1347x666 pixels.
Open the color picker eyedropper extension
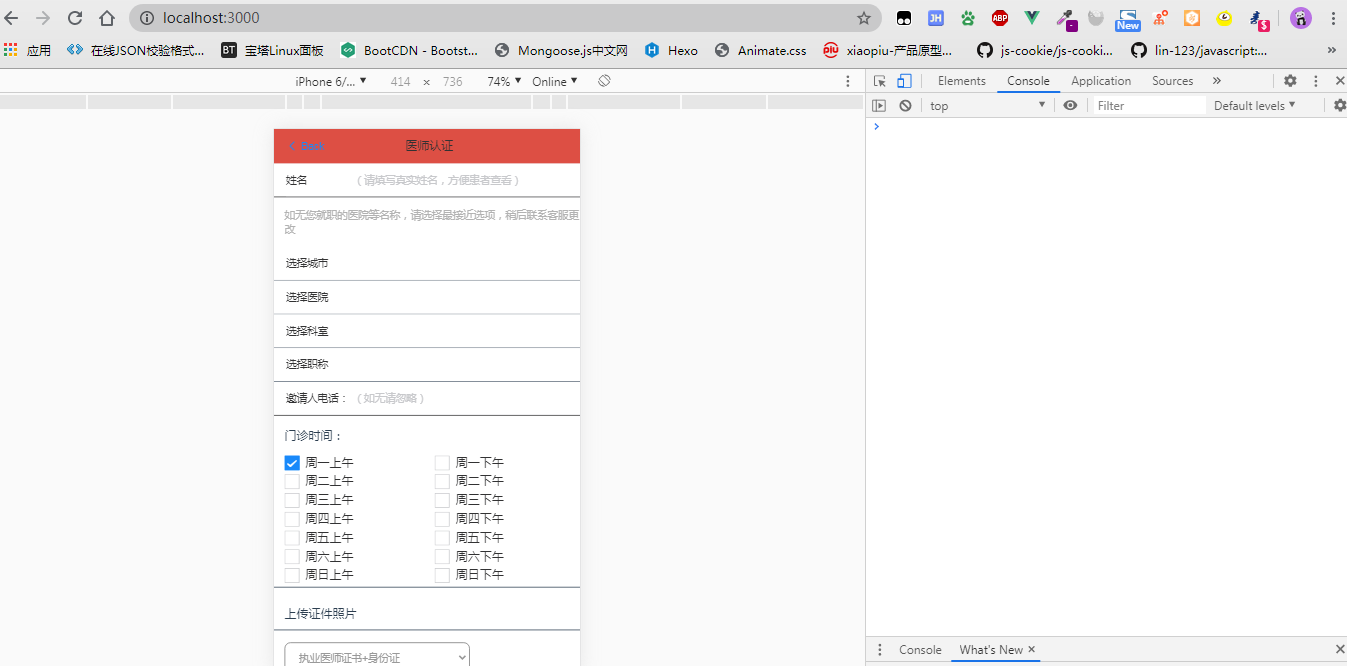(1065, 19)
